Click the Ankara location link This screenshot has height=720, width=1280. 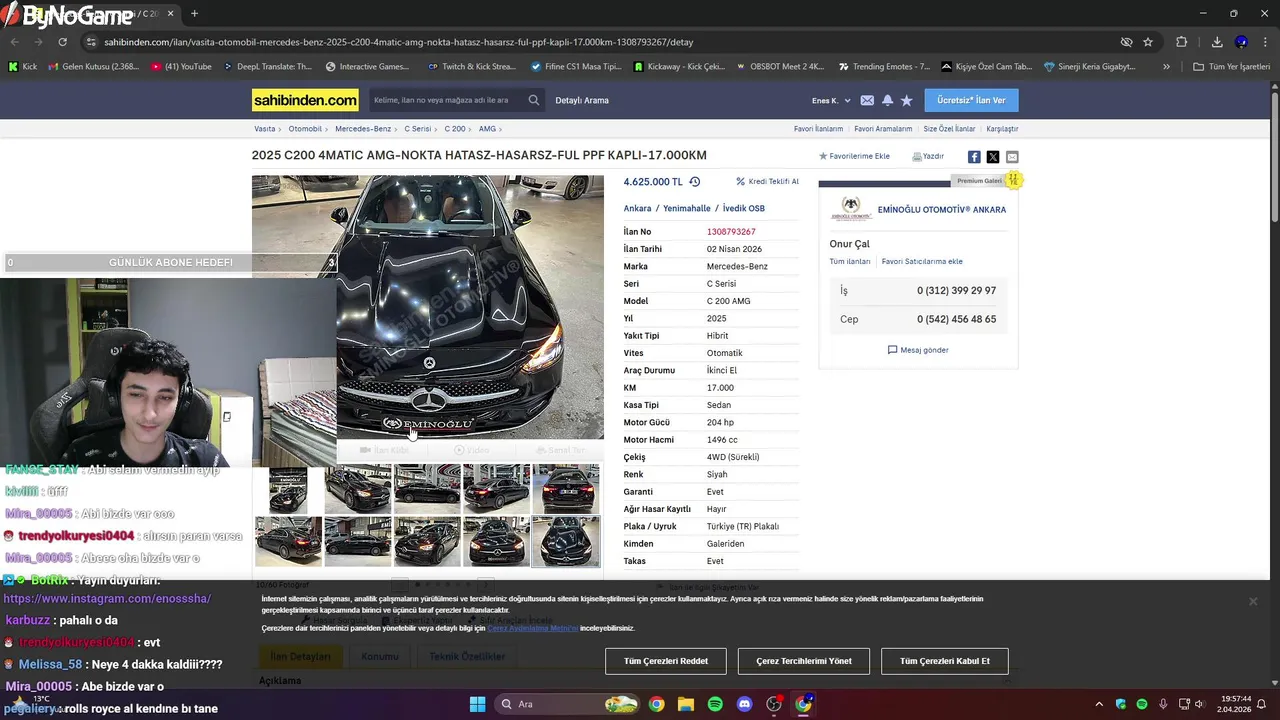[637, 208]
